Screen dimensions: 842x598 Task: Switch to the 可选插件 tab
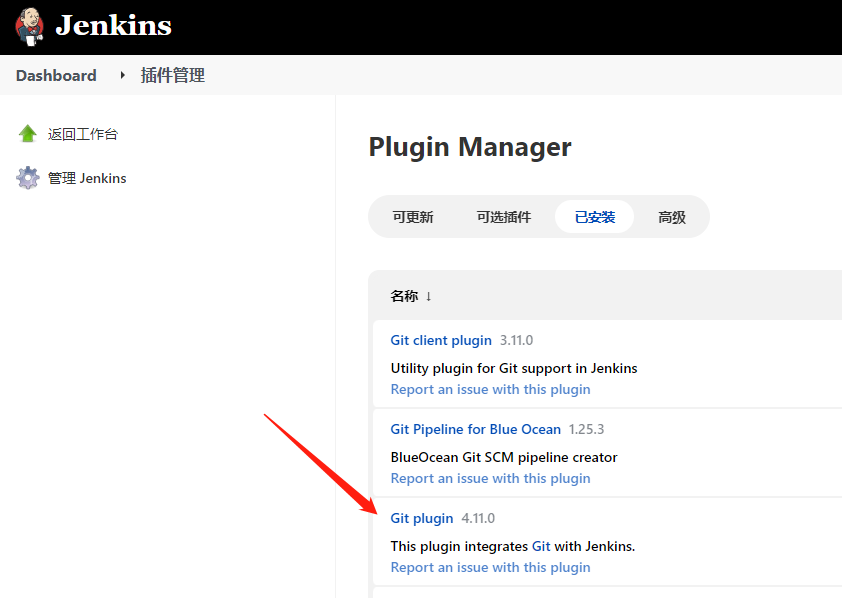[504, 217]
